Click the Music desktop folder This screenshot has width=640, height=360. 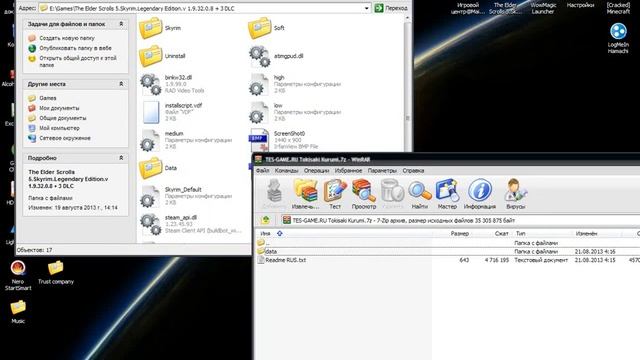click(18, 312)
